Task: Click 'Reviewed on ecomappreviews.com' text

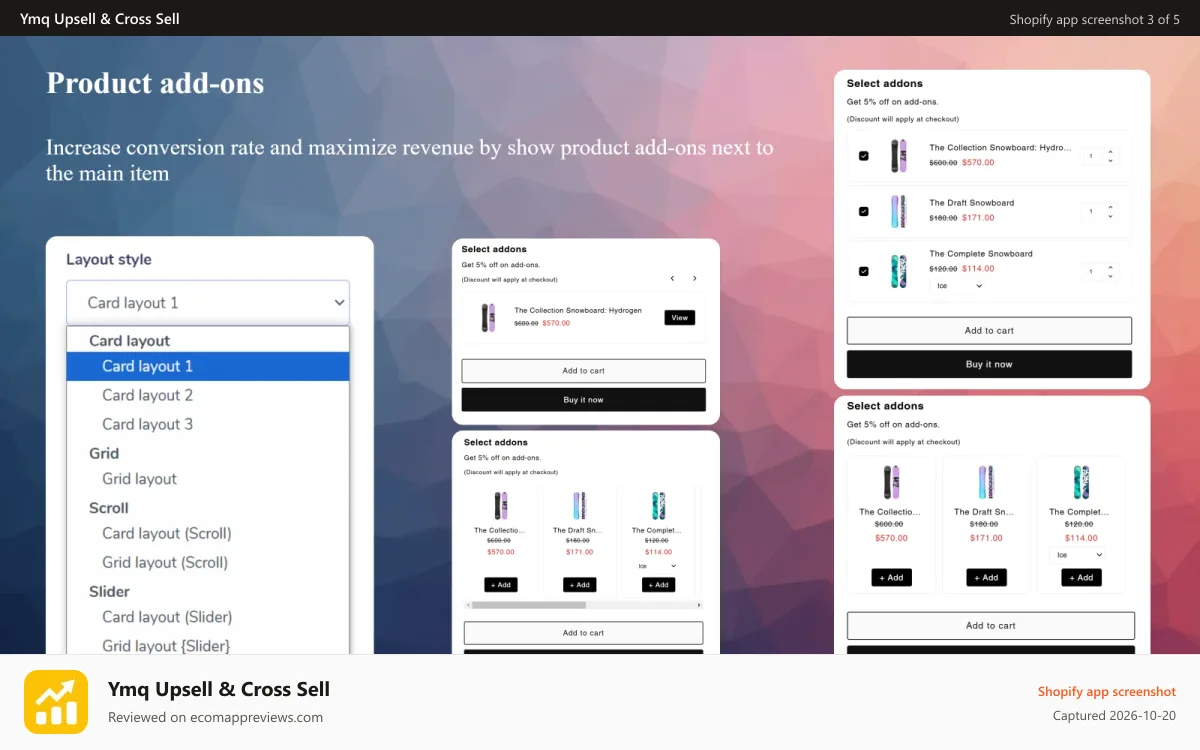Action: pyautogui.click(x=216, y=717)
